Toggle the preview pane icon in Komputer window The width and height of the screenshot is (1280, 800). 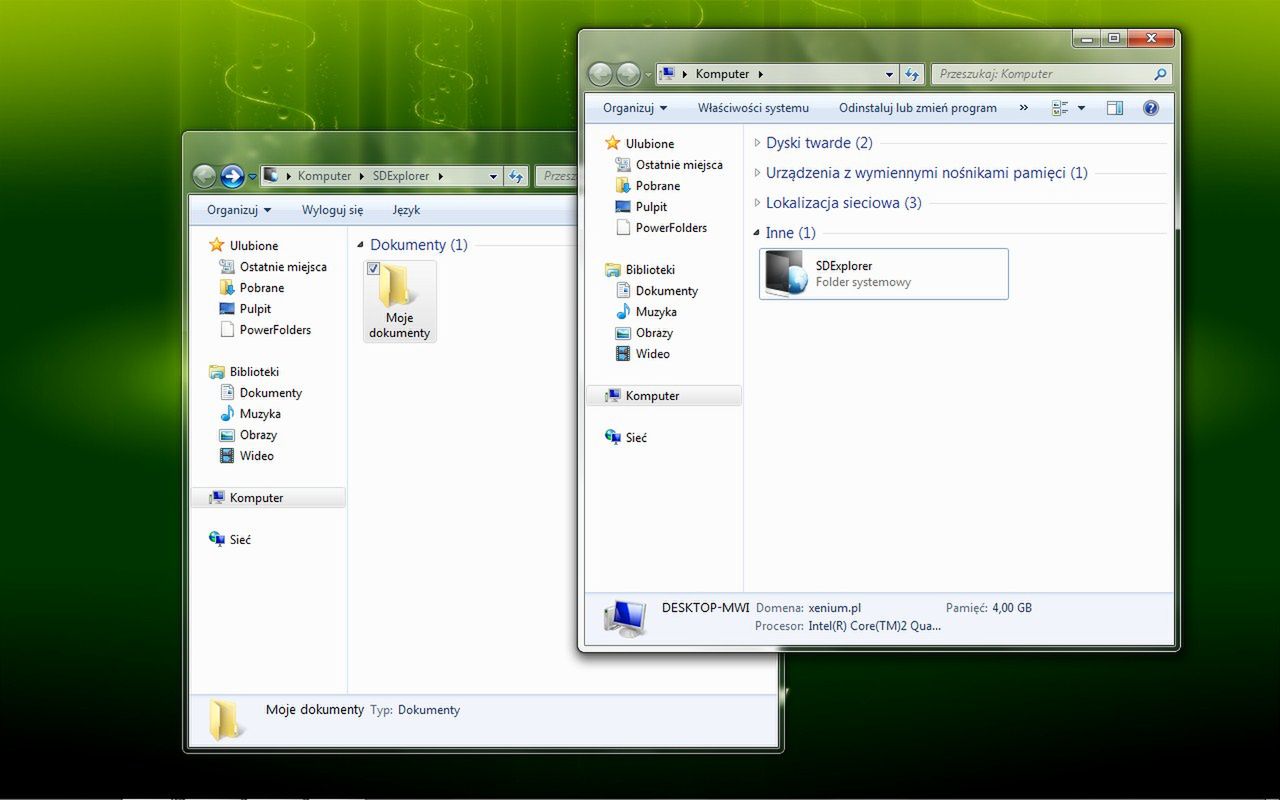click(1115, 108)
